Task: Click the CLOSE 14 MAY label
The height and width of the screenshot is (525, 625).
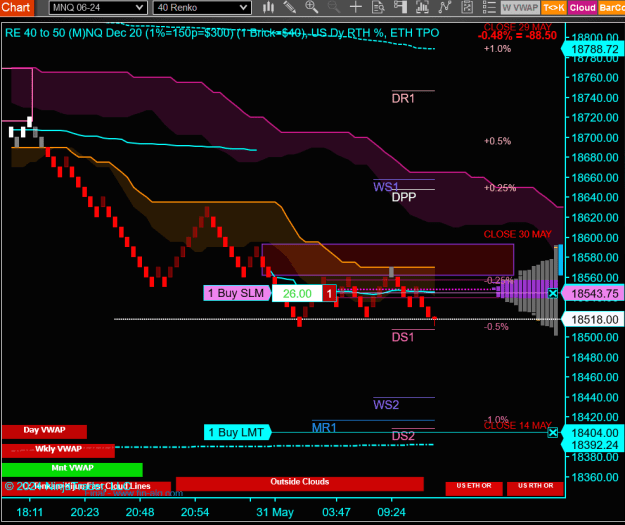Action: (x=517, y=426)
